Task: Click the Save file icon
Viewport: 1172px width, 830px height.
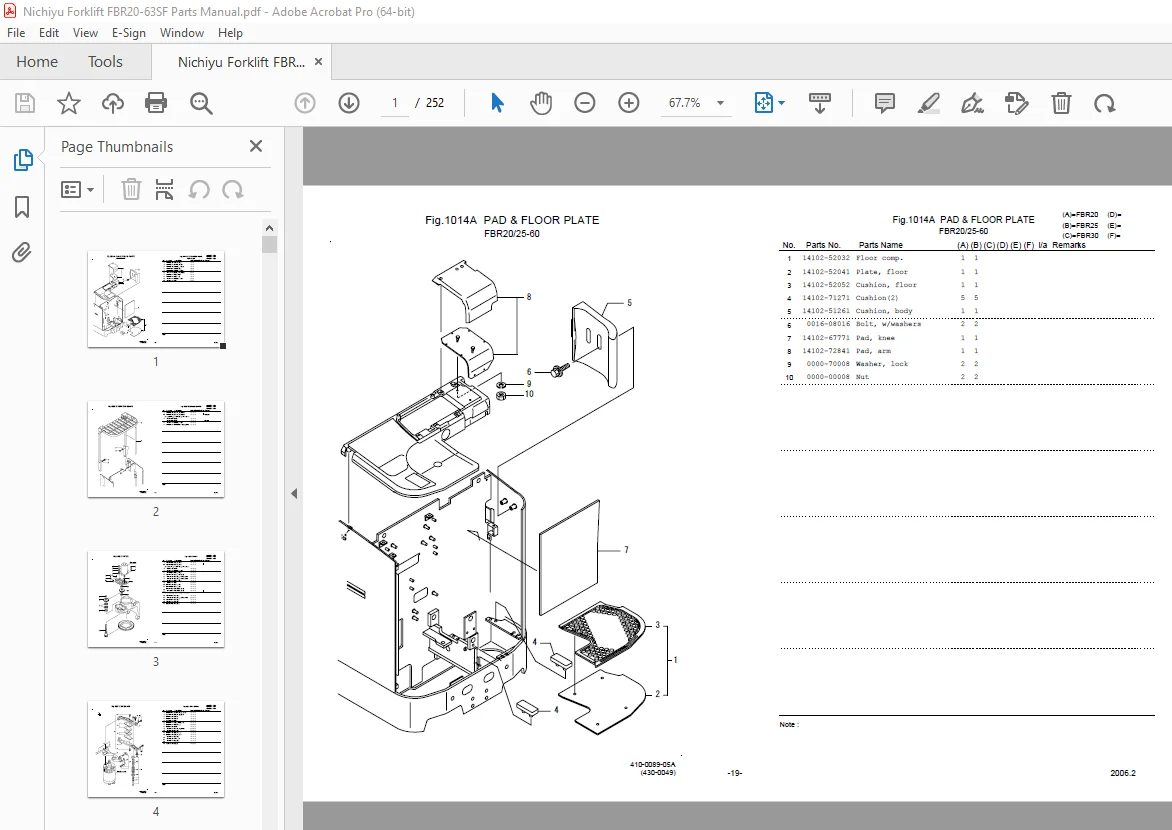Action: (25, 103)
